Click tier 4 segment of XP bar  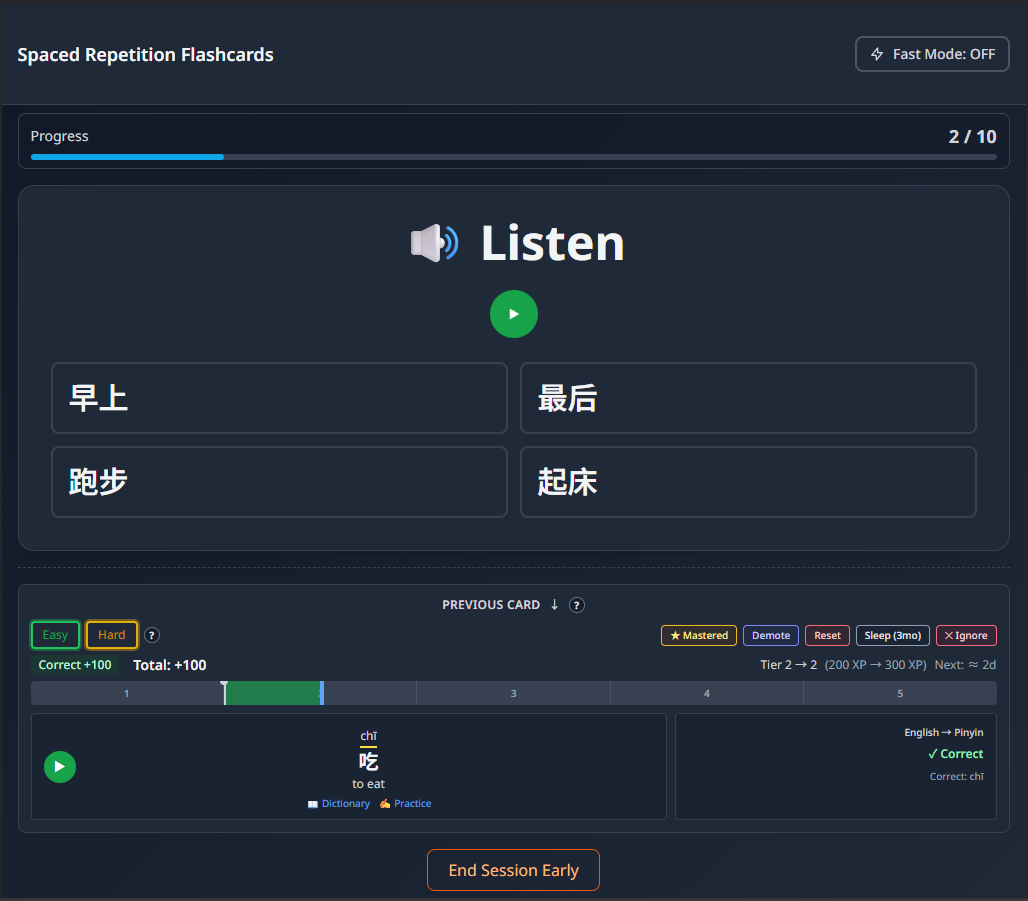(x=707, y=693)
